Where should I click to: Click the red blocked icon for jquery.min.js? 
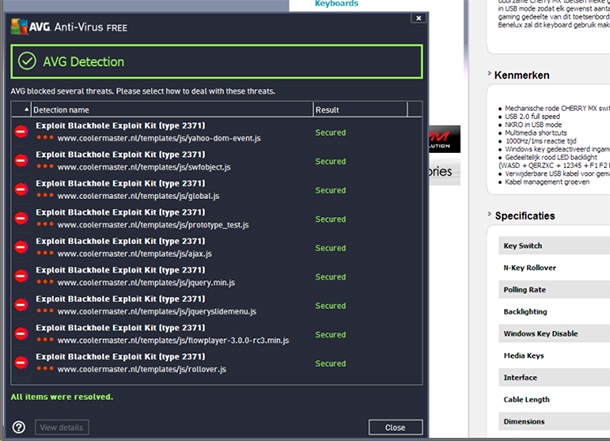[x=21, y=276]
